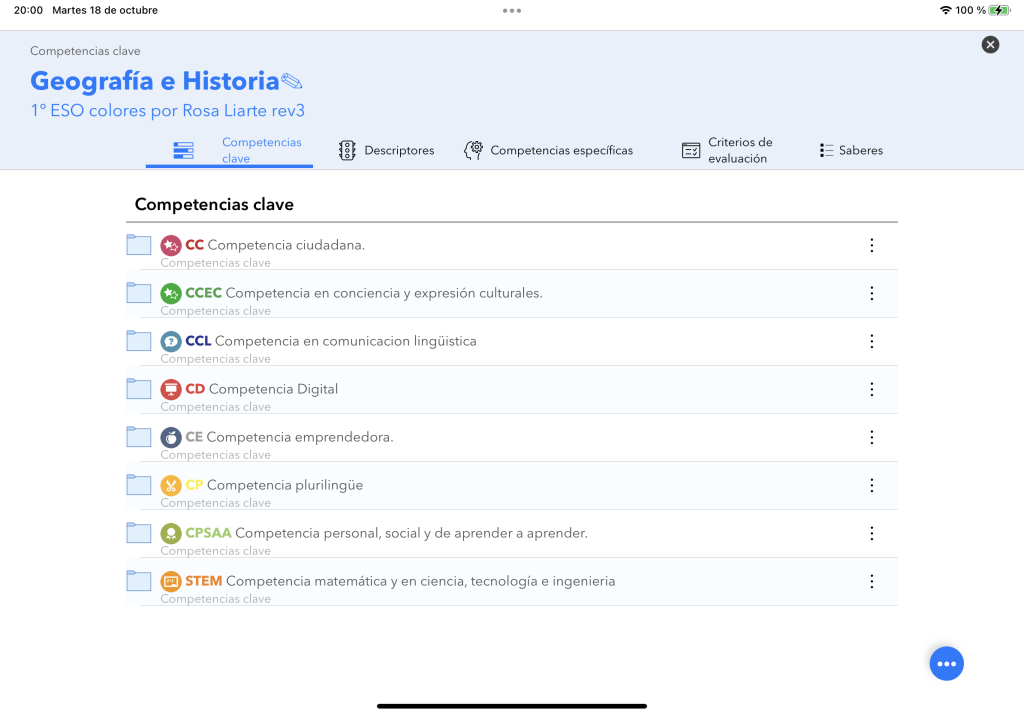Select the CC Competencia ciudadana badge icon
Viewport: 1024px width, 715px height.
(170, 243)
